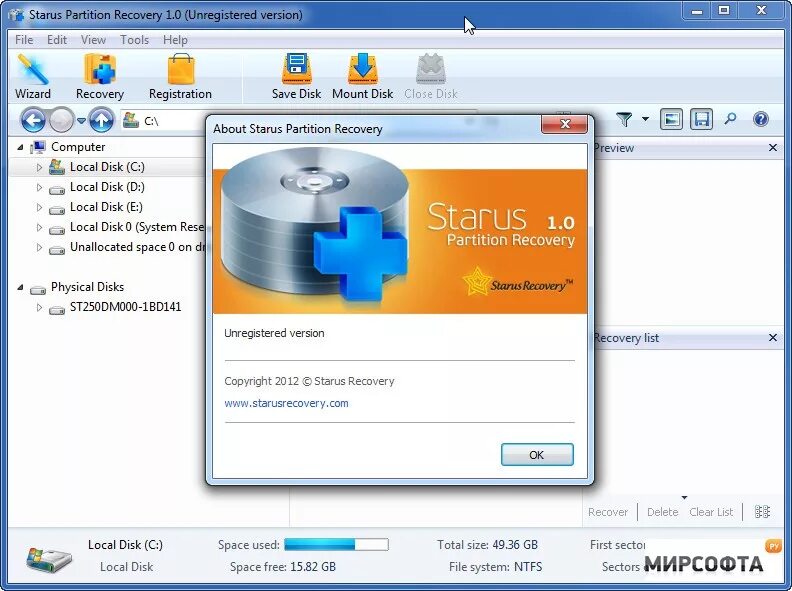
Task: Open the View menu
Action: [93, 40]
